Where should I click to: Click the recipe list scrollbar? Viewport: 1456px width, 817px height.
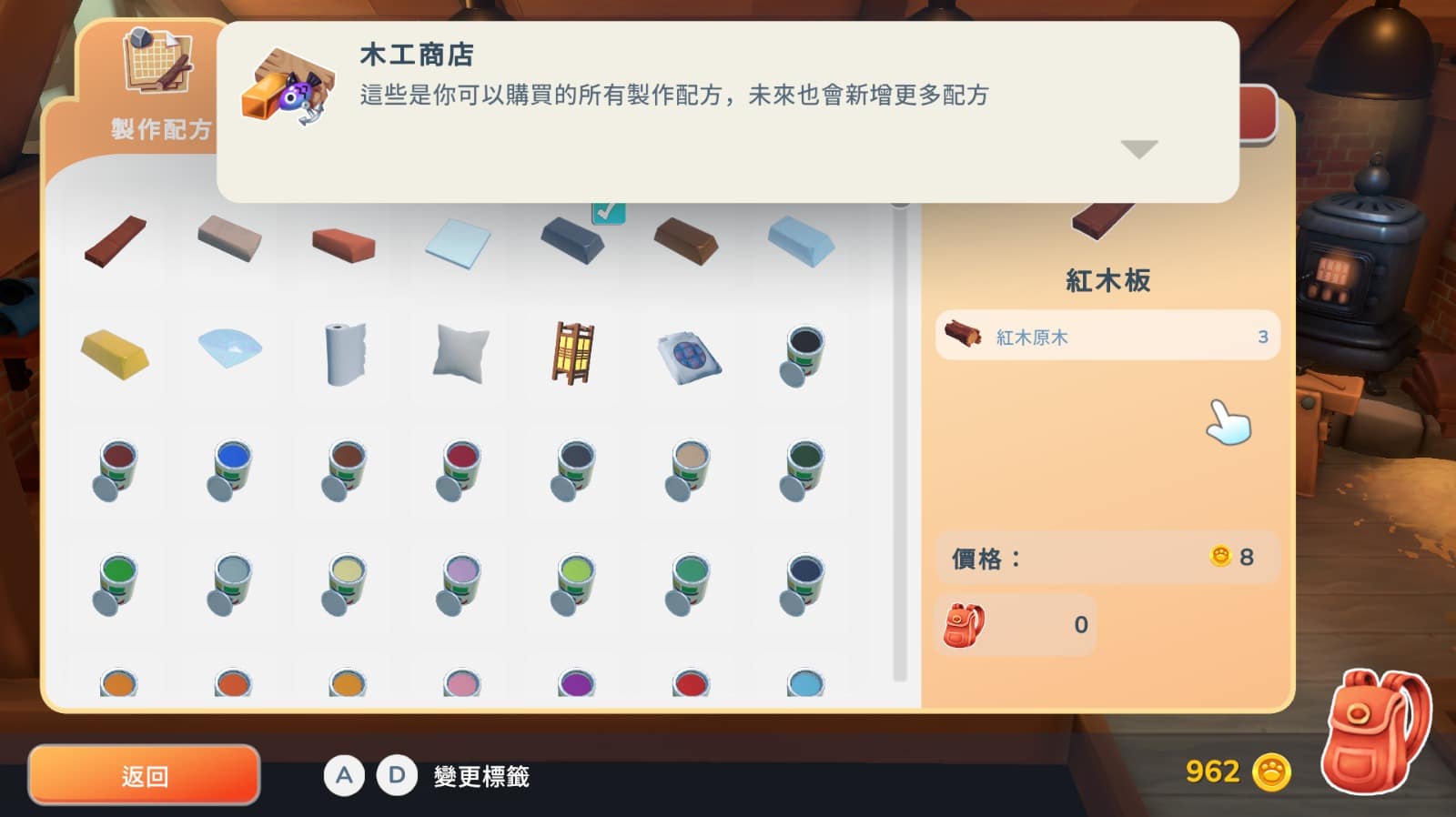pyautogui.click(x=900, y=440)
